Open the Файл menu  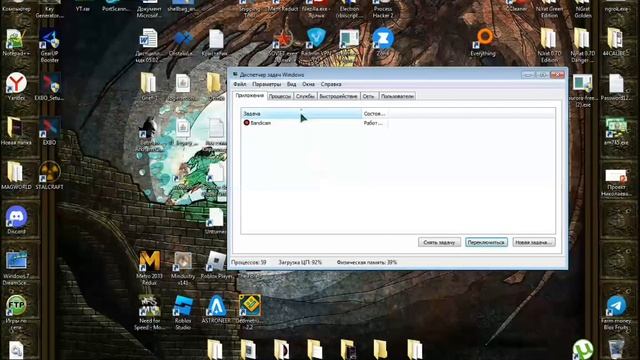click(240, 84)
